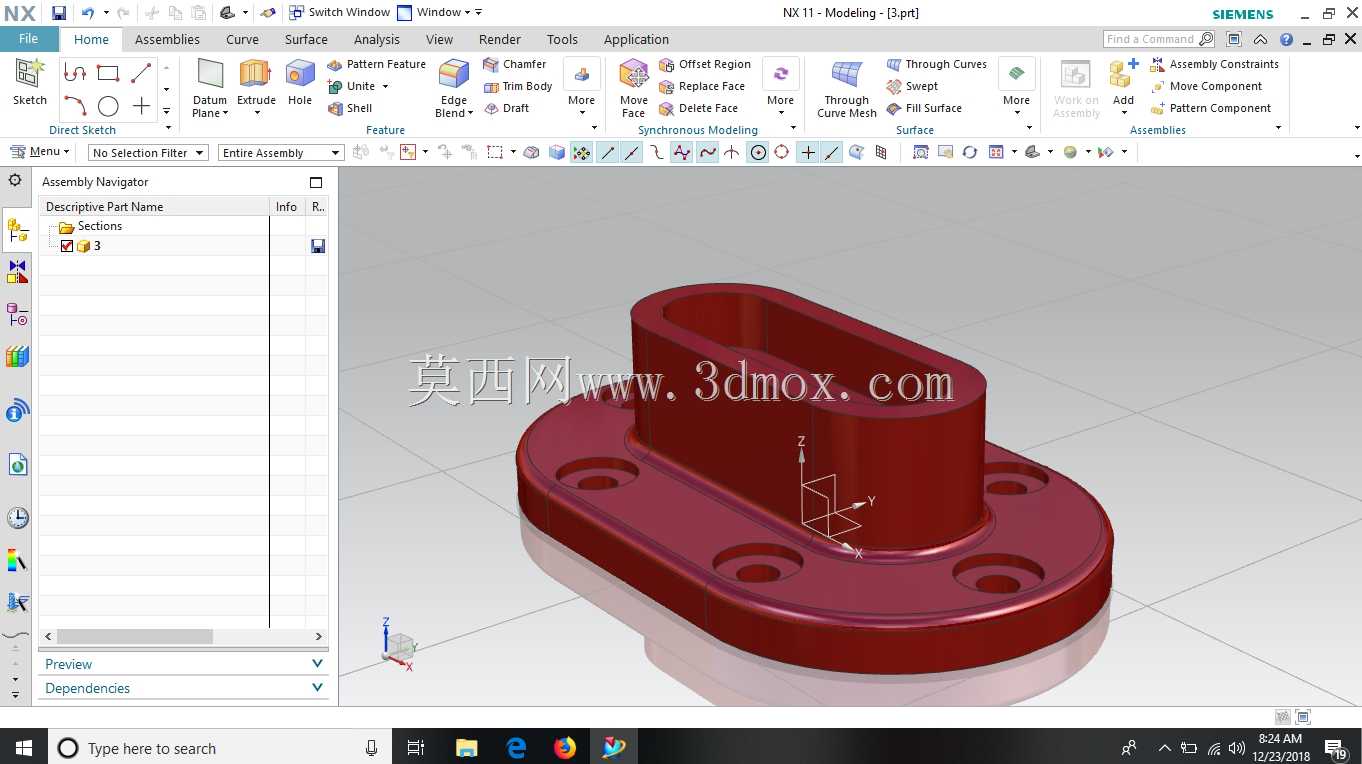Click the Edge Blend tool icon

pos(454,74)
